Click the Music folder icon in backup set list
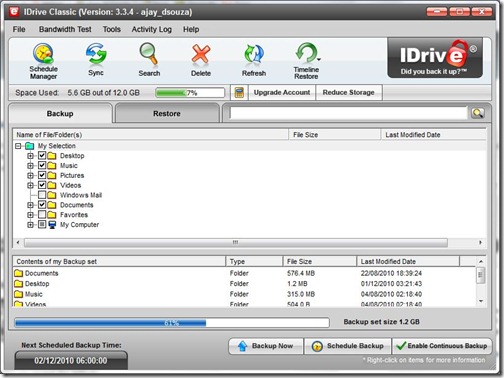The width and height of the screenshot is (504, 378). 19,294
